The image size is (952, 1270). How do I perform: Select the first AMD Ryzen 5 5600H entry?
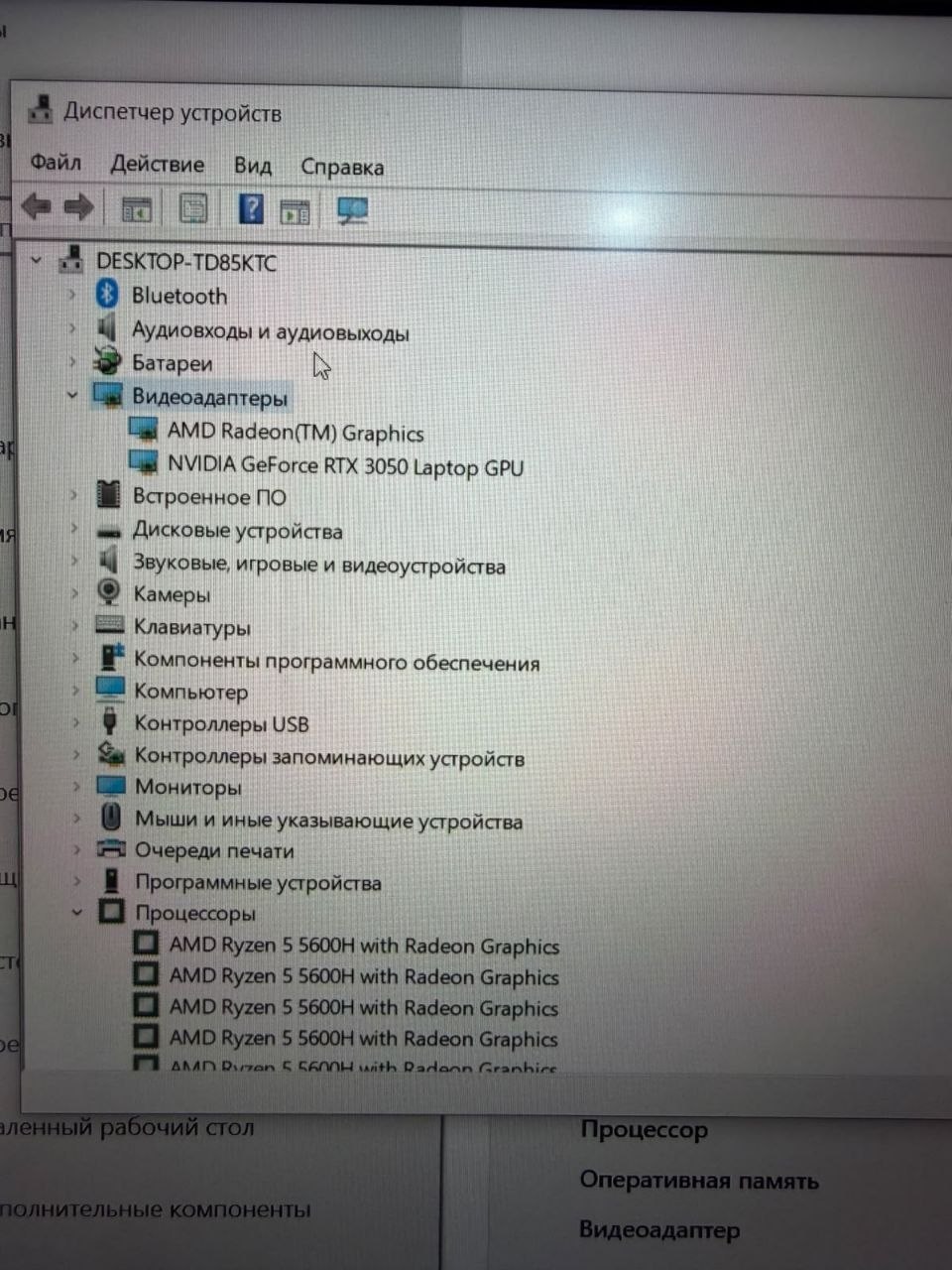tap(364, 946)
